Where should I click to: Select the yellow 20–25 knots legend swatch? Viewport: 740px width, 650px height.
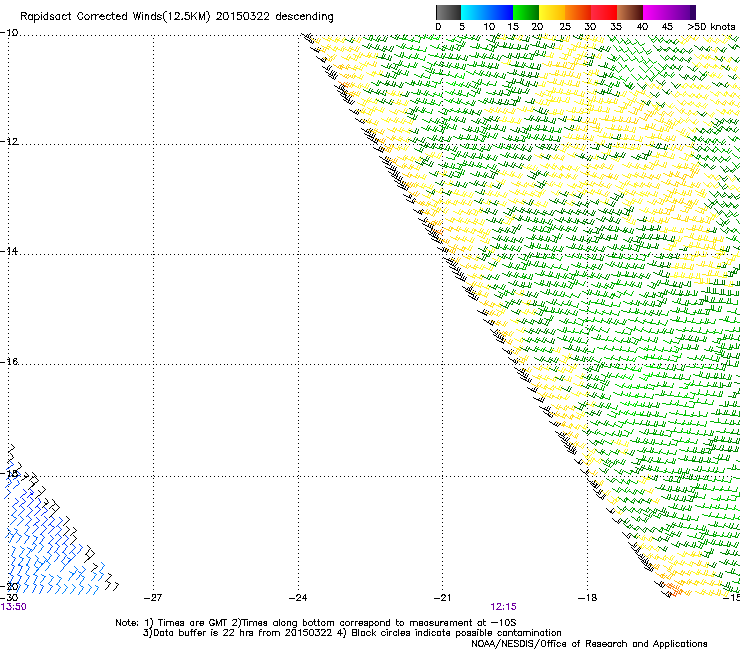coord(552,12)
